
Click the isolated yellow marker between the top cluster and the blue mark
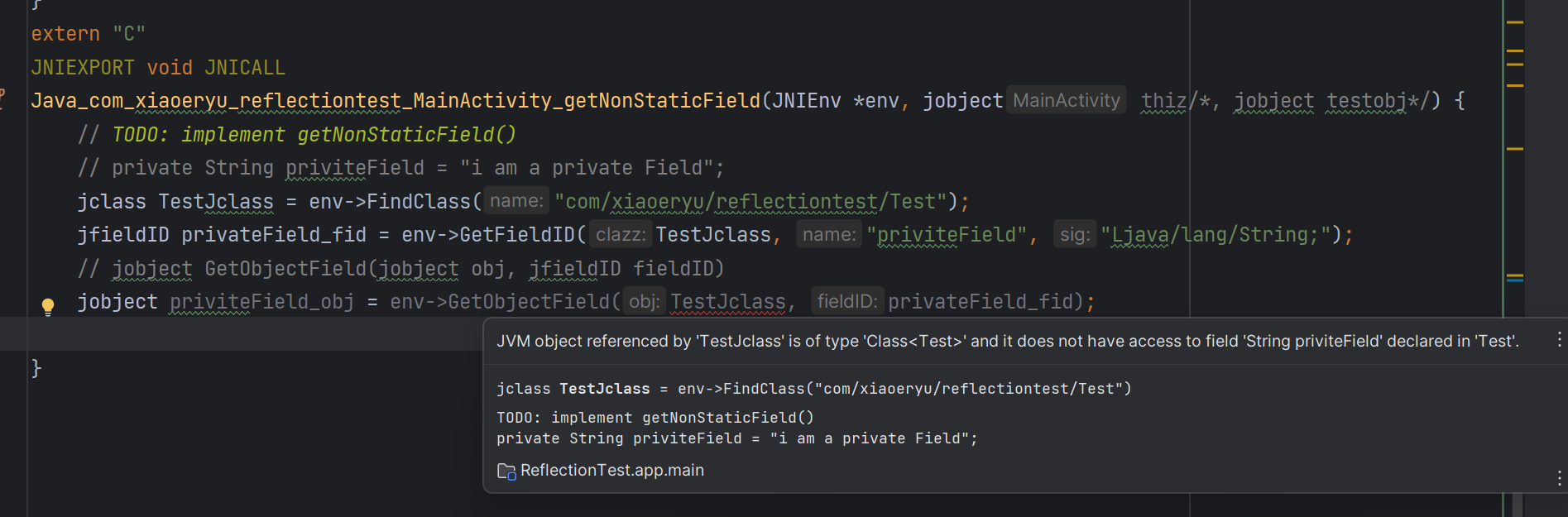pyautogui.click(x=1515, y=149)
